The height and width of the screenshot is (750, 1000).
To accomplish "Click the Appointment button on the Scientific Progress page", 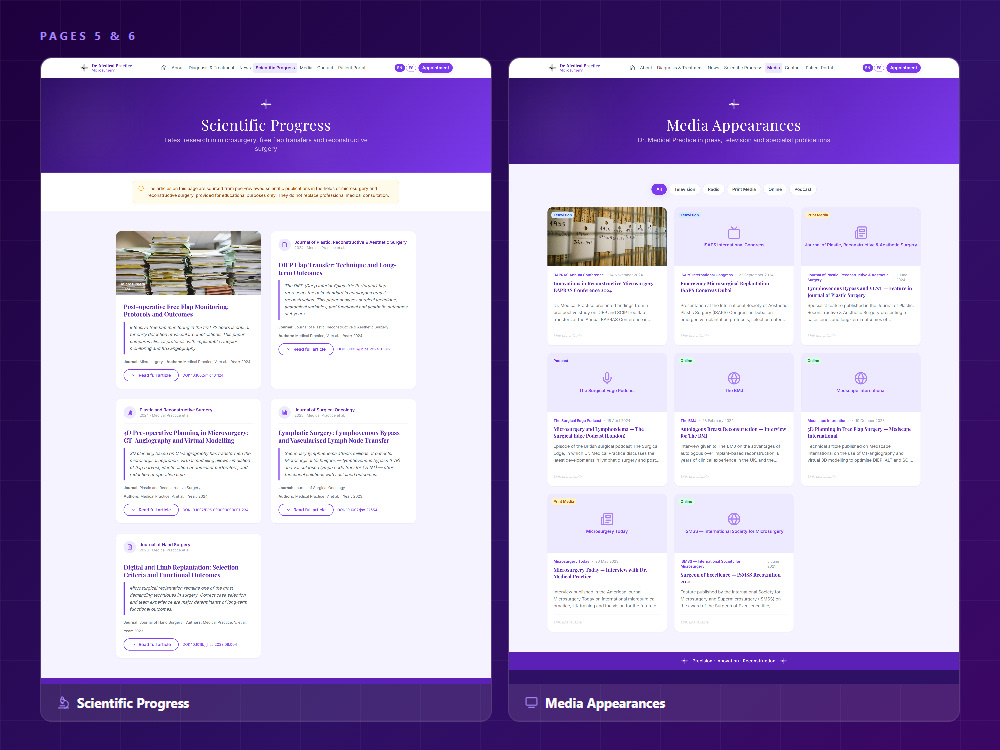I will coord(436,68).
